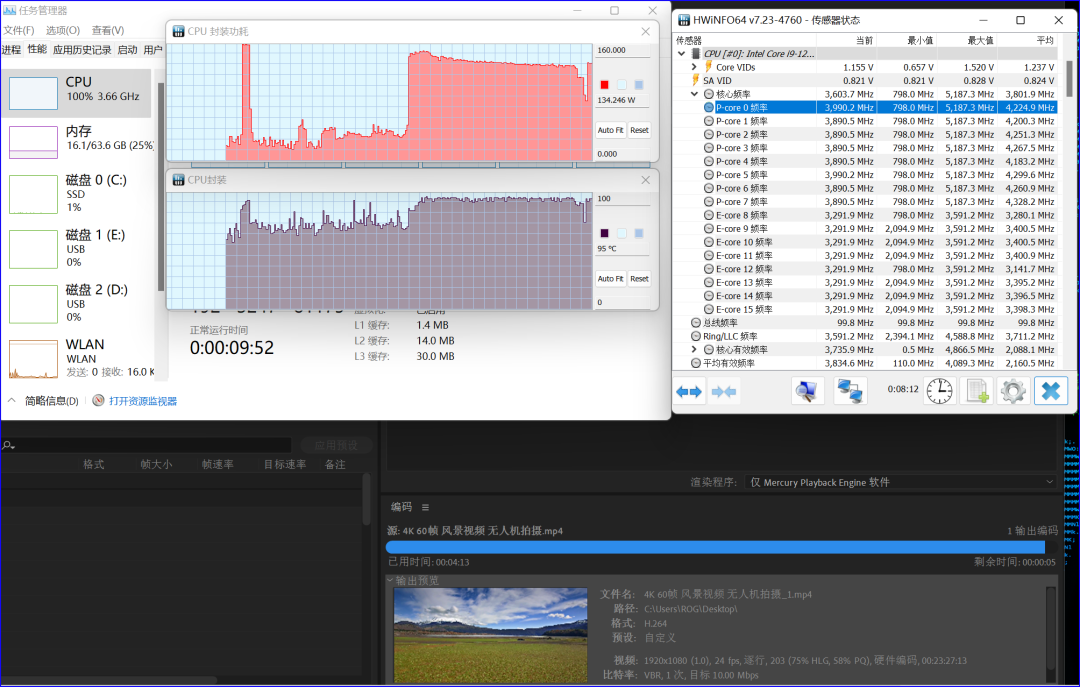This screenshot has height=687, width=1080.
Task: Click the HWiNFO shrink-layout arrows icon
Action: pyautogui.click(x=724, y=391)
